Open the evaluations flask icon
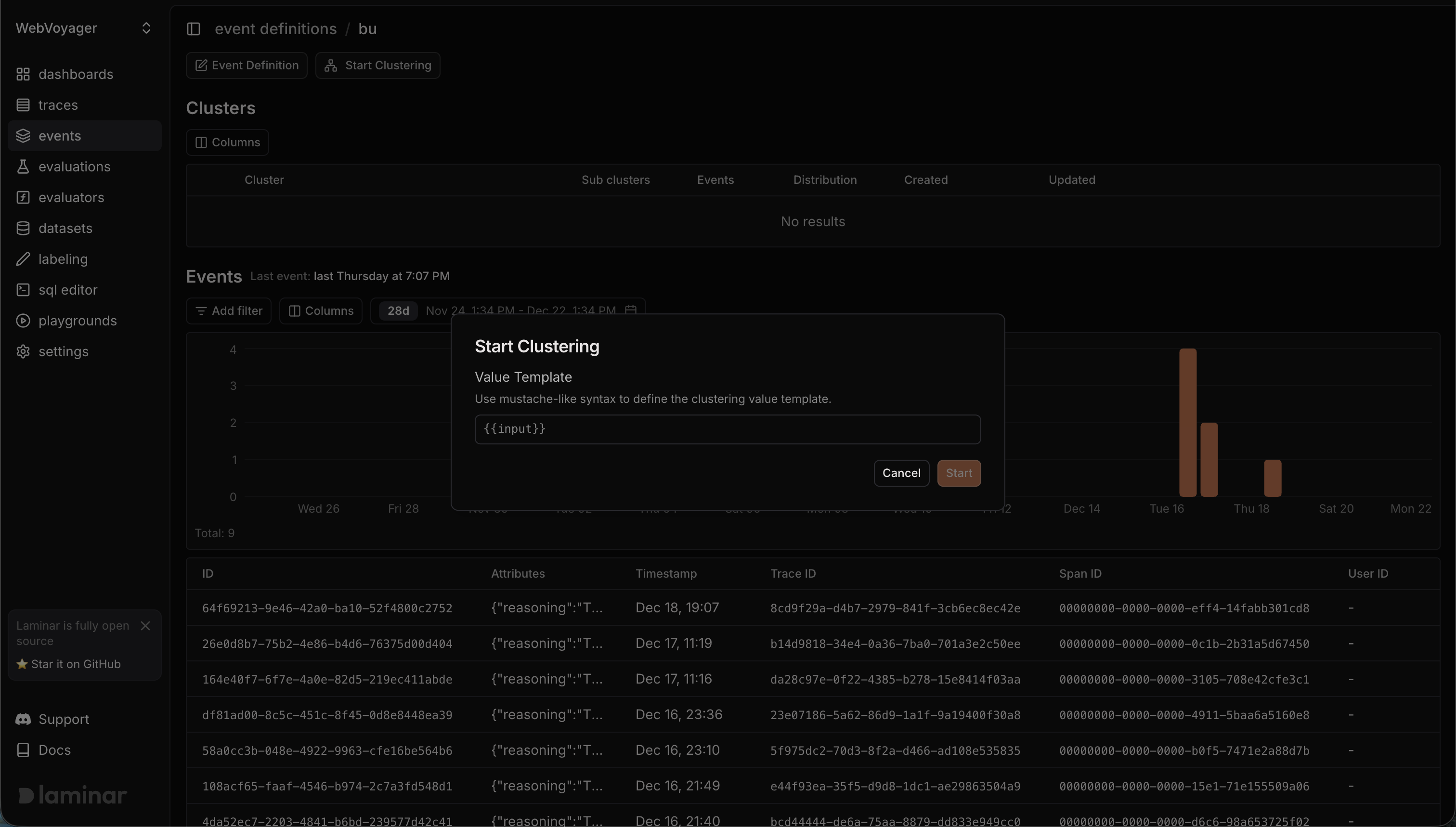The width and height of the screenshot is (1456, 827). (x=23, y=167)
